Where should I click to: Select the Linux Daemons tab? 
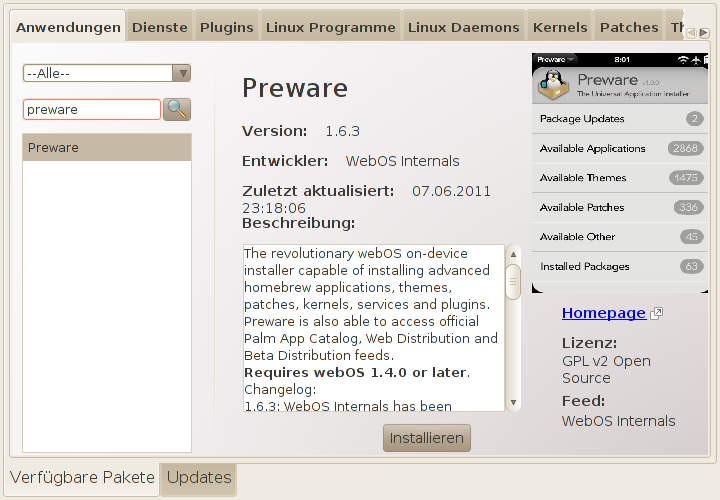point(463,28)
